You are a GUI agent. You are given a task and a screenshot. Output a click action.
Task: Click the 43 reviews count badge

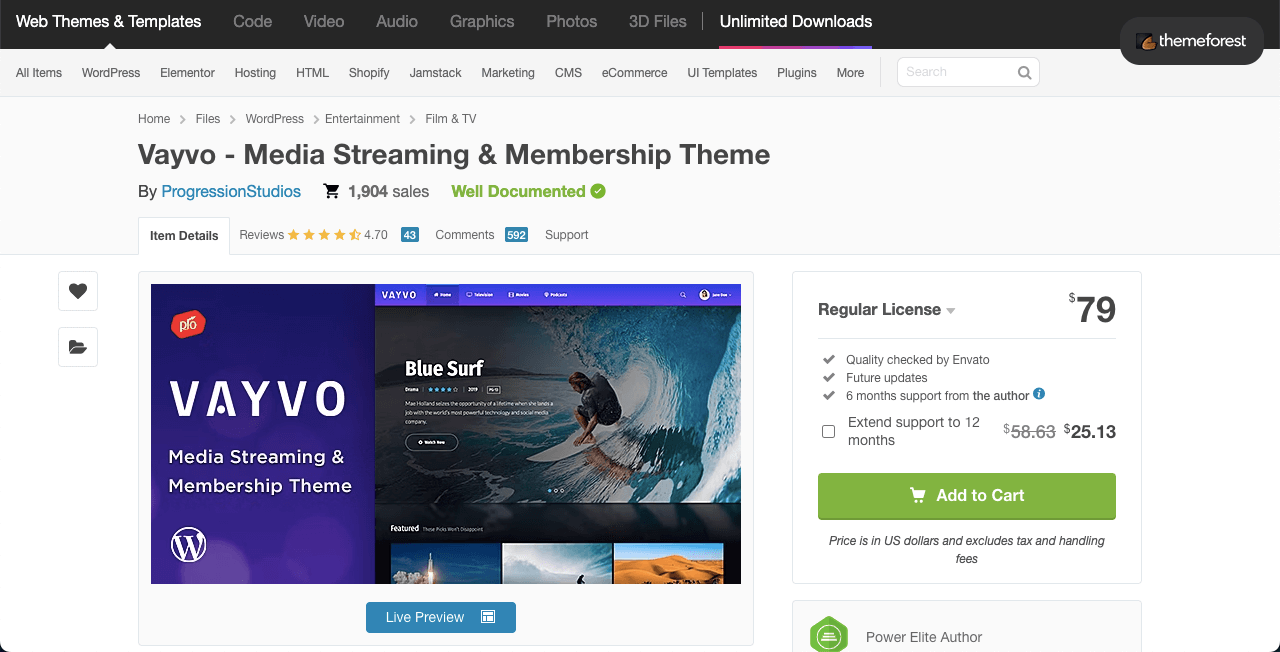(x=410, y=235)
